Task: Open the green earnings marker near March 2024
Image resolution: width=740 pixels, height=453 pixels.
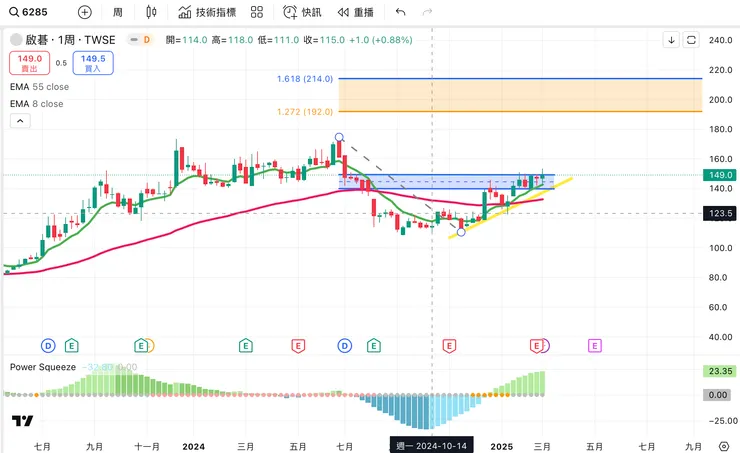Action: click(245, 346)
